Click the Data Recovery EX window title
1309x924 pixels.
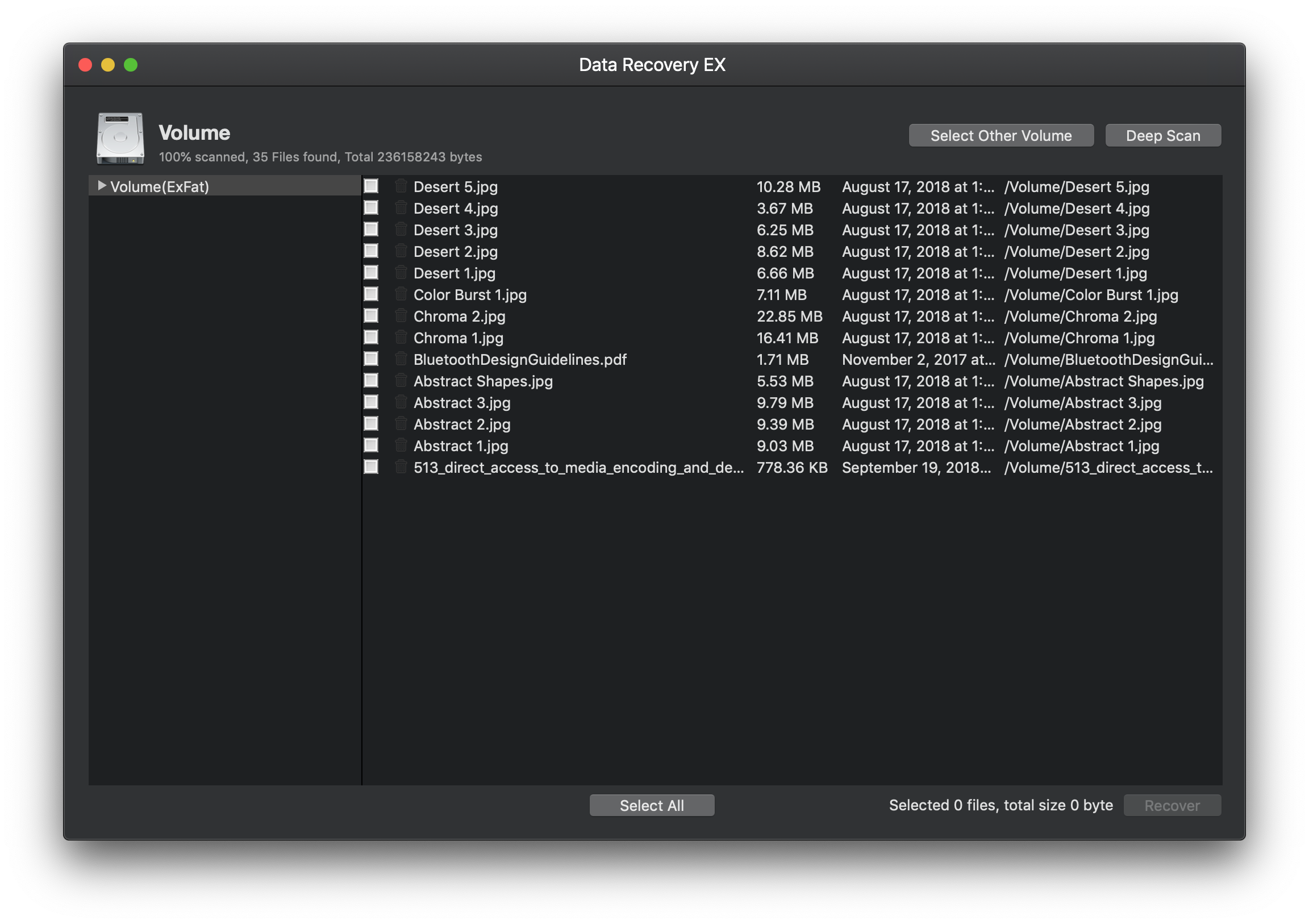[x=652, y=65]
